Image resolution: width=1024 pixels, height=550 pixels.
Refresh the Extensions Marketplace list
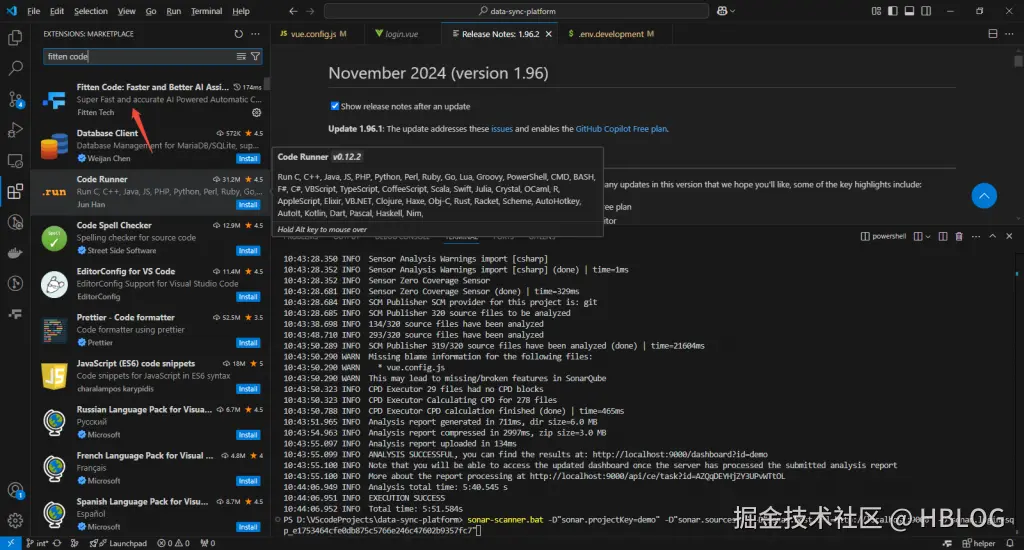coord(238,34)
